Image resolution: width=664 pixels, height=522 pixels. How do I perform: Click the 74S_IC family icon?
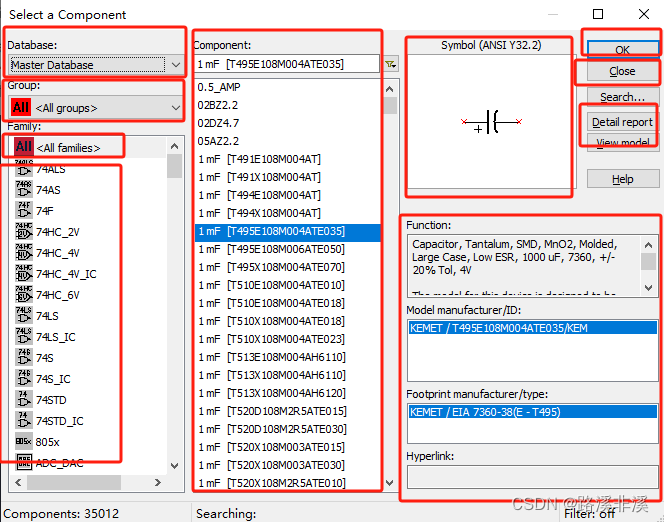point(24,378)
